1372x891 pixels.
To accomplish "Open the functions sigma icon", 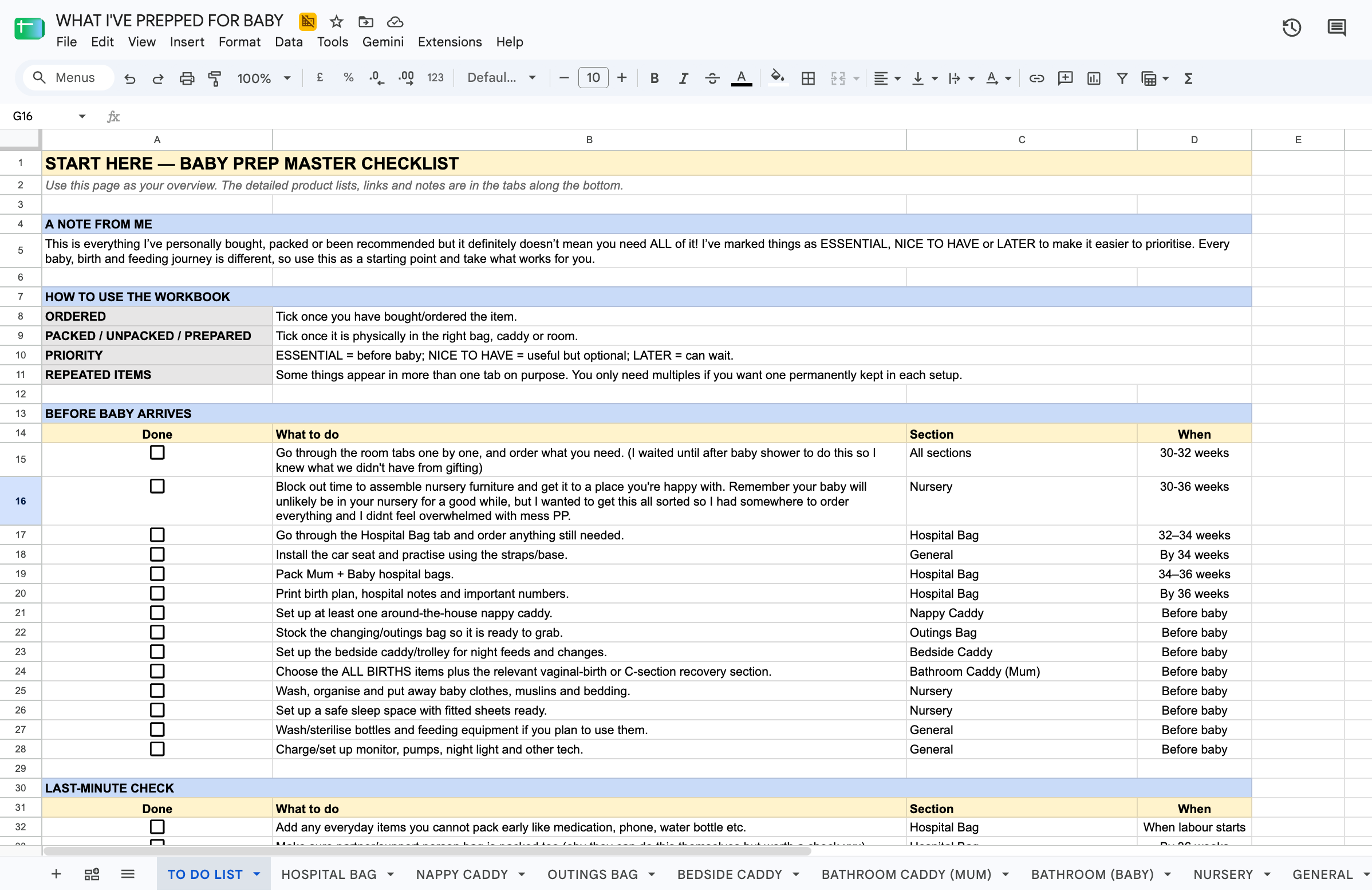I will pos(1188,78).
